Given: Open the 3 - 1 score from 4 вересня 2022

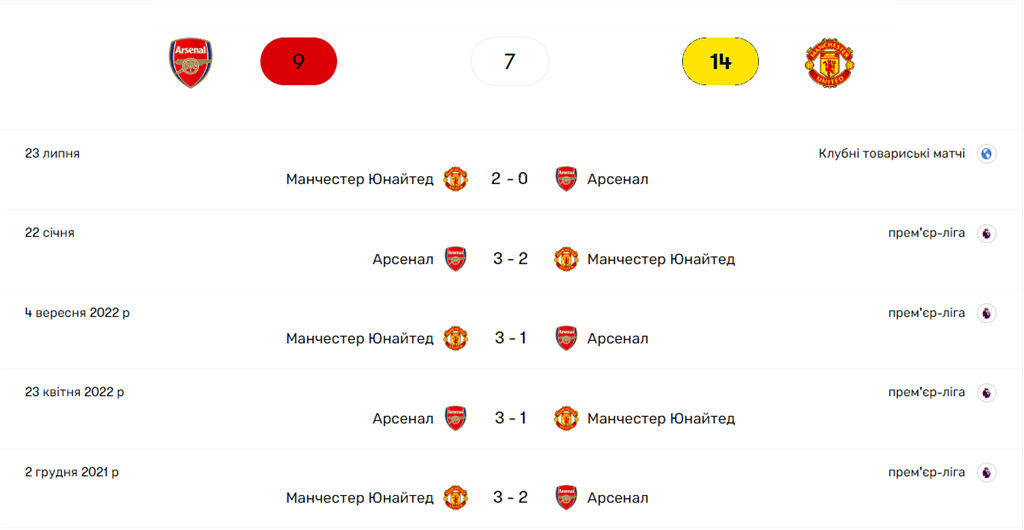Looking at the screenshot, I should click(x=510, y=338).
